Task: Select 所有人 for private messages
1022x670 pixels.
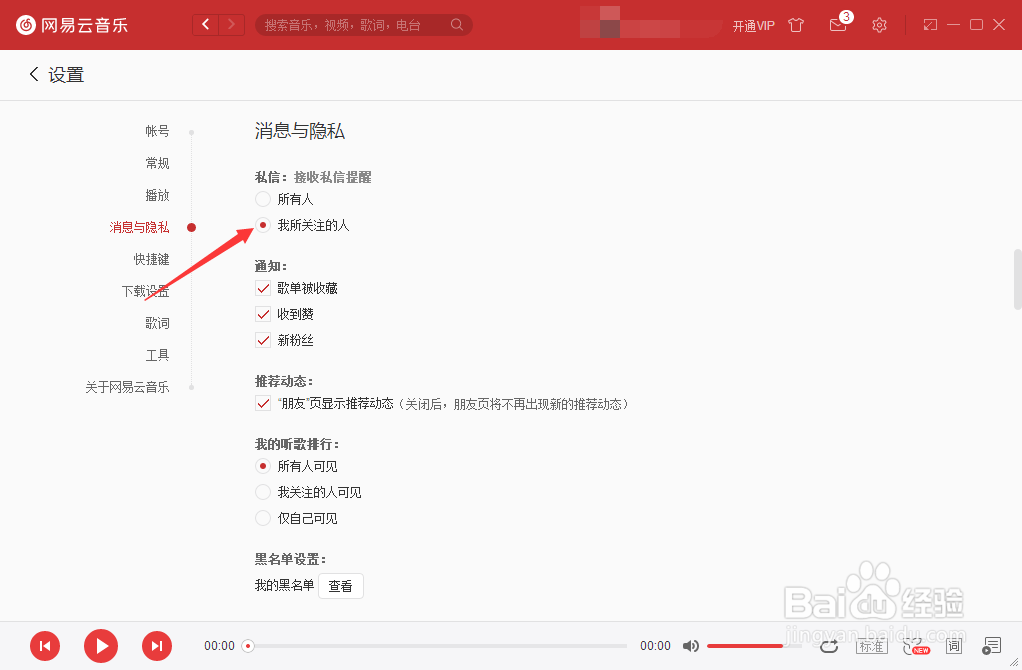Action: (263, 199)
